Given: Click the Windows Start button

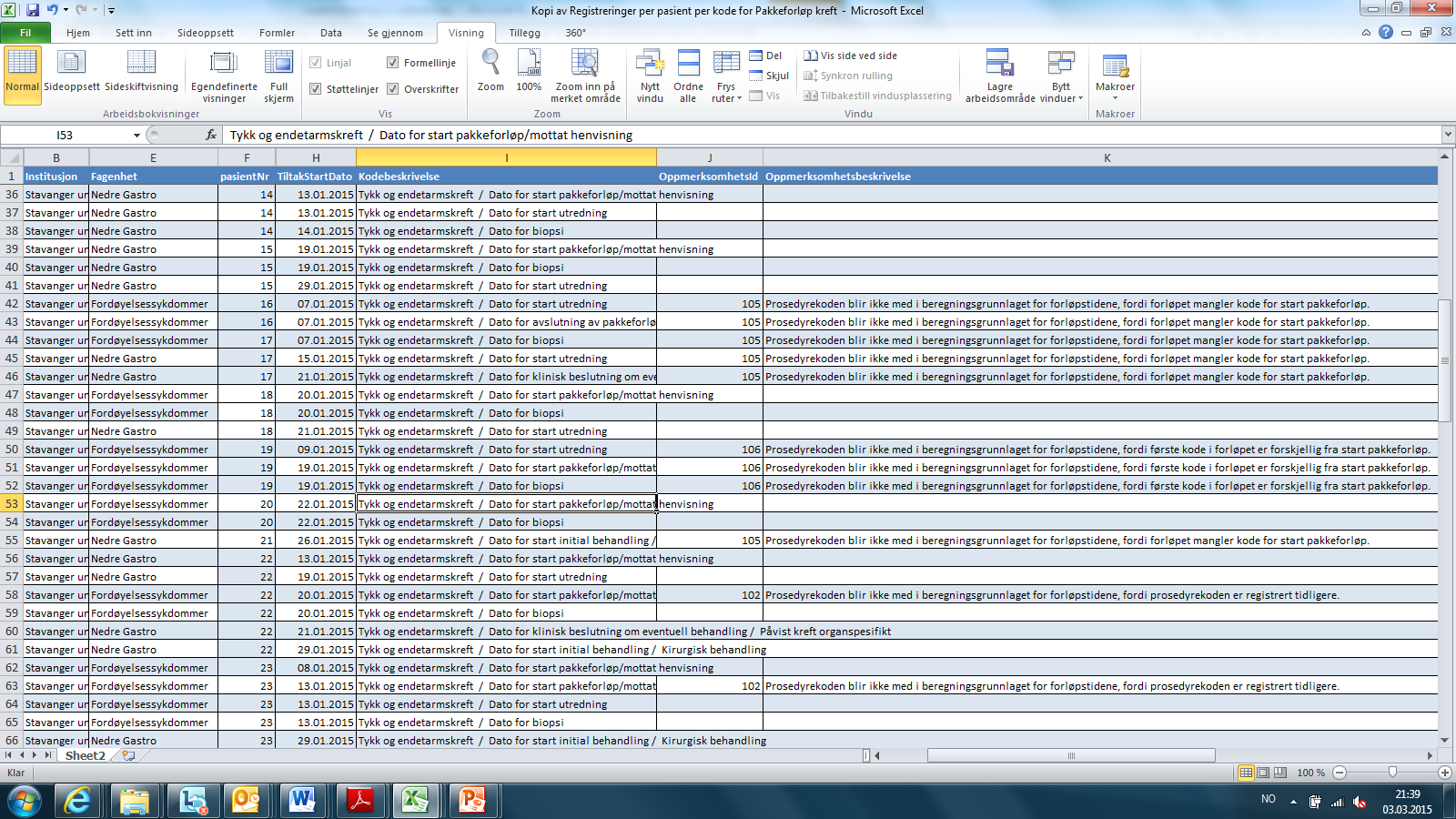Looking at the screenshot, I should 25,801.
